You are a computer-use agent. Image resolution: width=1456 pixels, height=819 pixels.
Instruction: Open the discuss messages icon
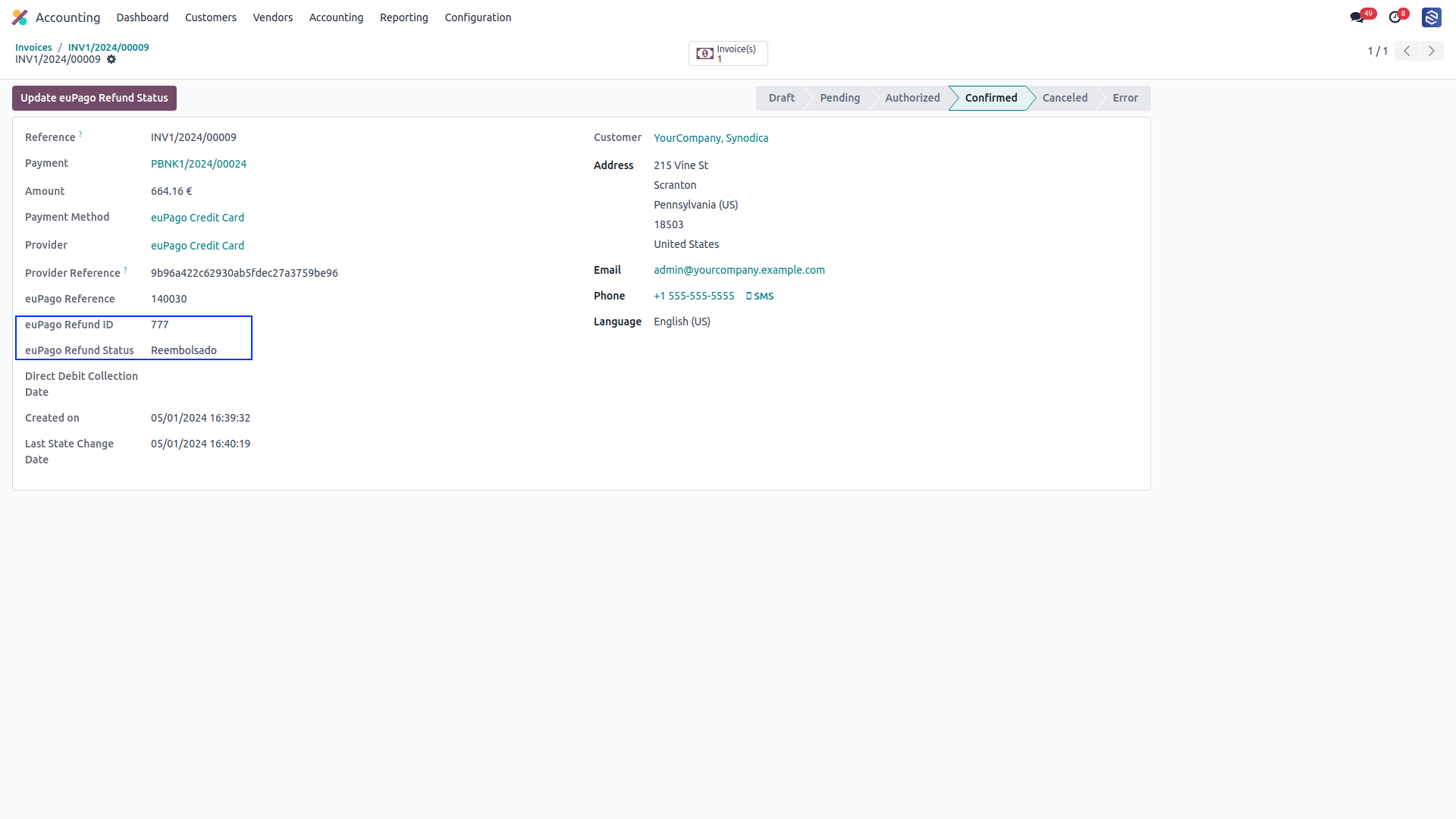(1357, 17)
